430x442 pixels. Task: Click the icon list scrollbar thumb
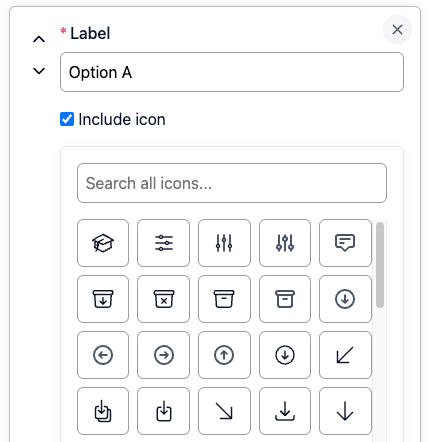pos(380,265)
